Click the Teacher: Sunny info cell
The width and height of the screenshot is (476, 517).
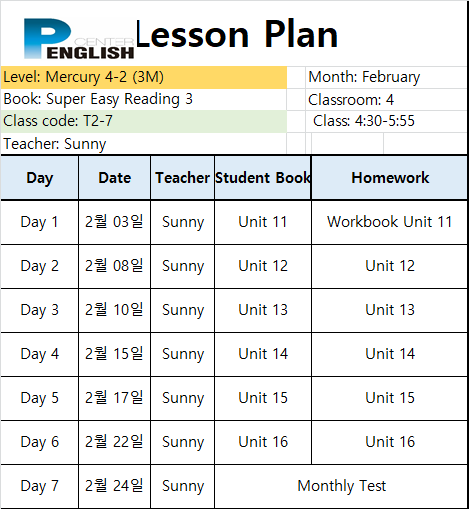coord(144,144)
